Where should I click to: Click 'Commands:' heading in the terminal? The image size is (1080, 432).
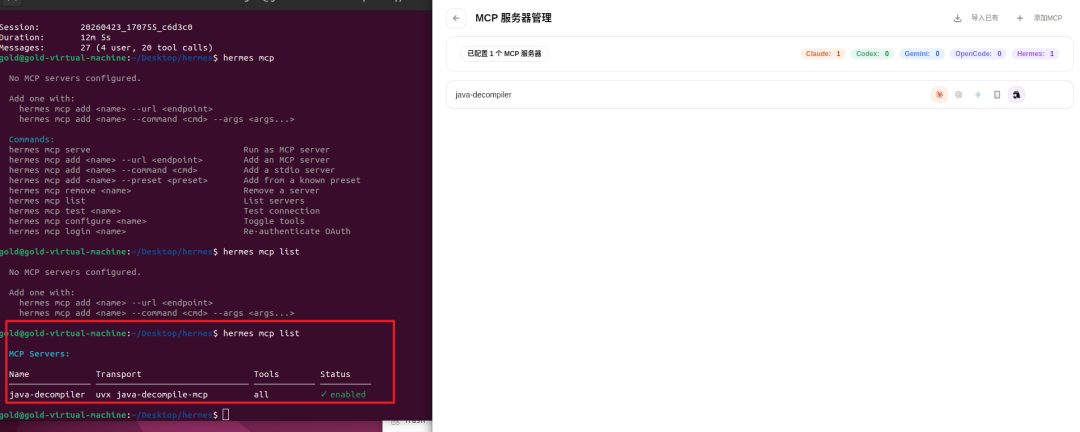point(32,139)
